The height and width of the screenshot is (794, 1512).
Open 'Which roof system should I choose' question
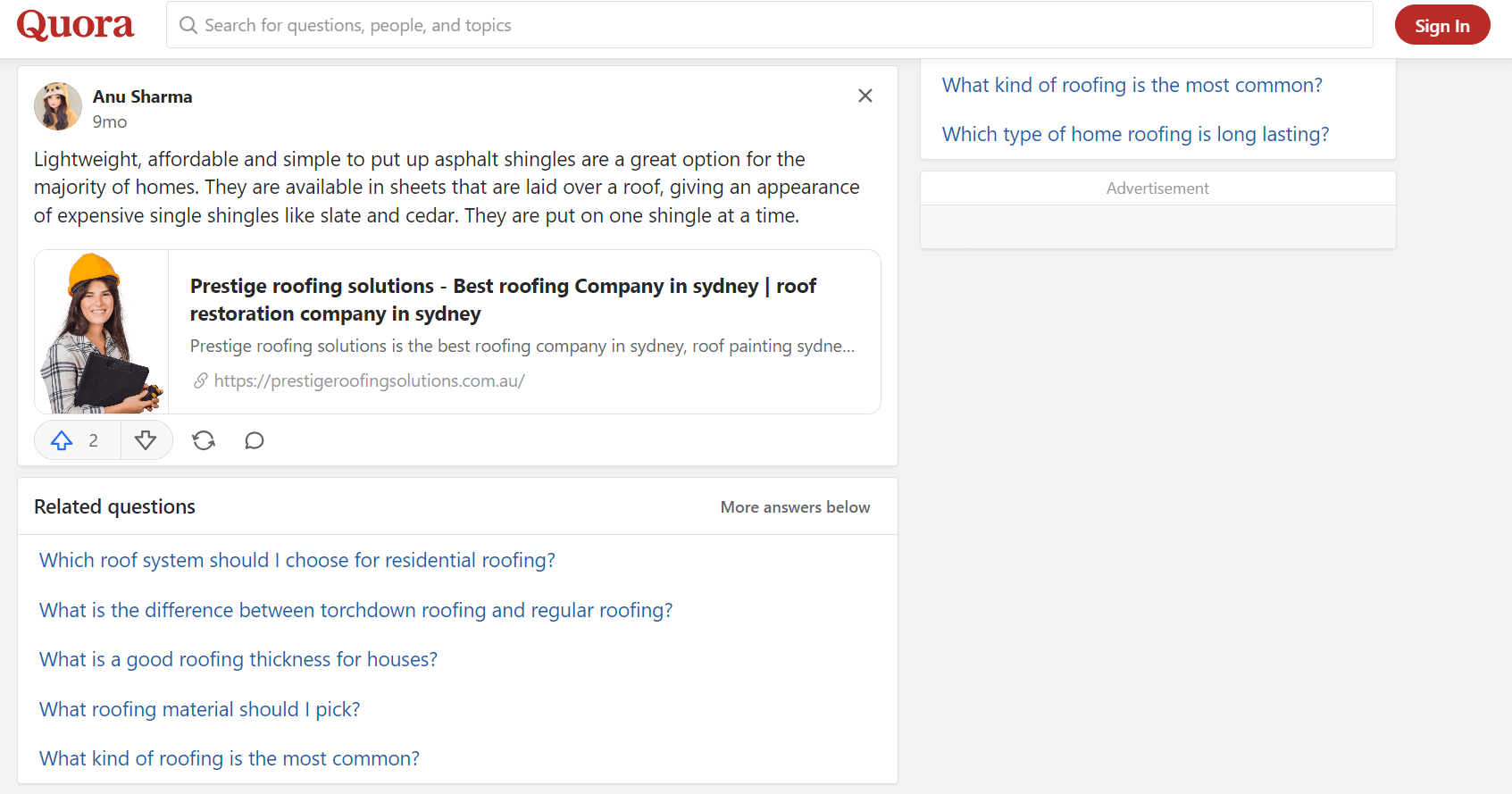297,560
